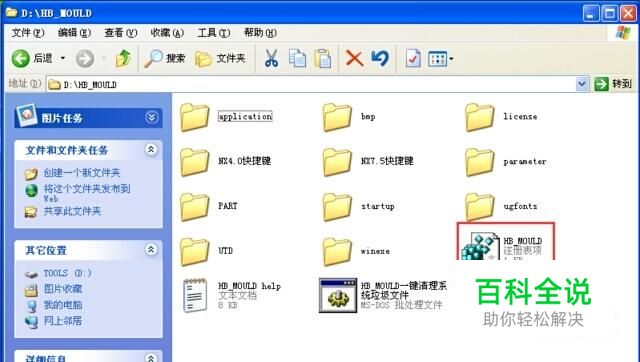Click the red Delete X icon
Image resolution: width=640 pixels, height=362 pixels.
click(x=354, y=58)
